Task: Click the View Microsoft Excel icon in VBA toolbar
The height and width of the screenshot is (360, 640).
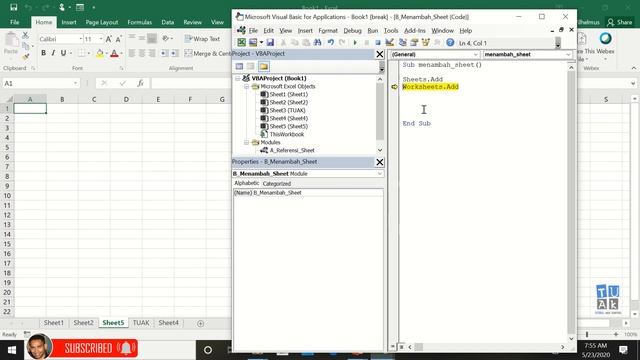Action: [242, 42]
